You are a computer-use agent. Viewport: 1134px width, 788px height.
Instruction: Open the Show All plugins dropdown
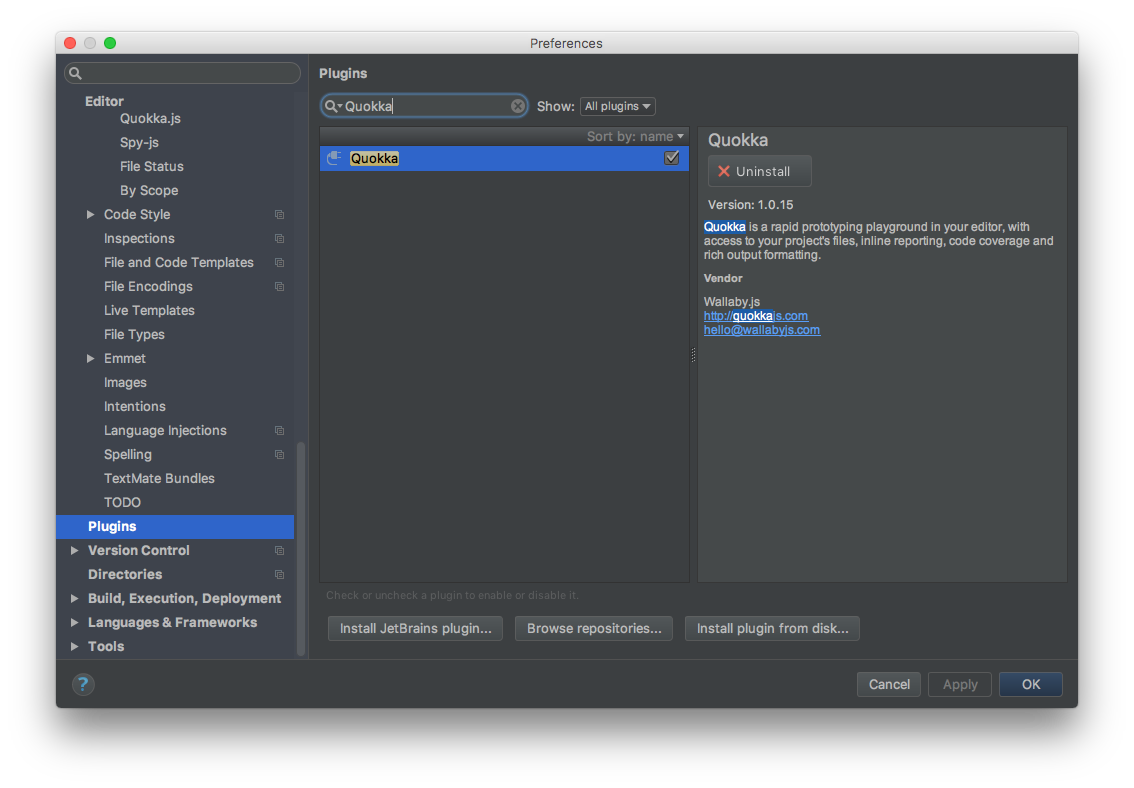click(618, 106)
